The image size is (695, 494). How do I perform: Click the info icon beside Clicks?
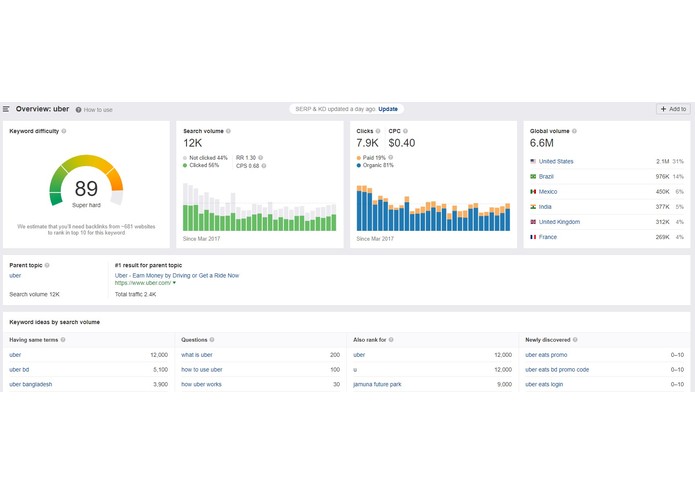pos(378,131)
